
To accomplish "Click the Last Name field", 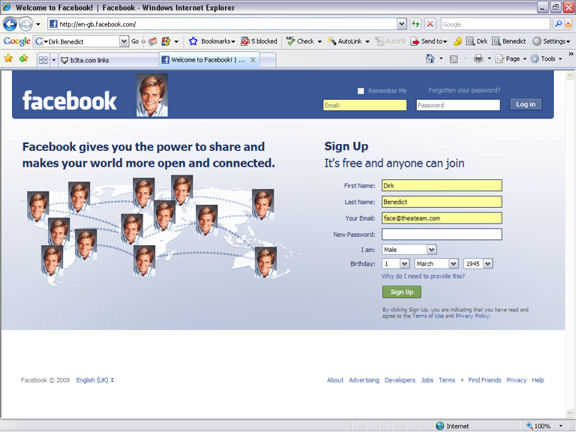I will click(x=442, y=202).
